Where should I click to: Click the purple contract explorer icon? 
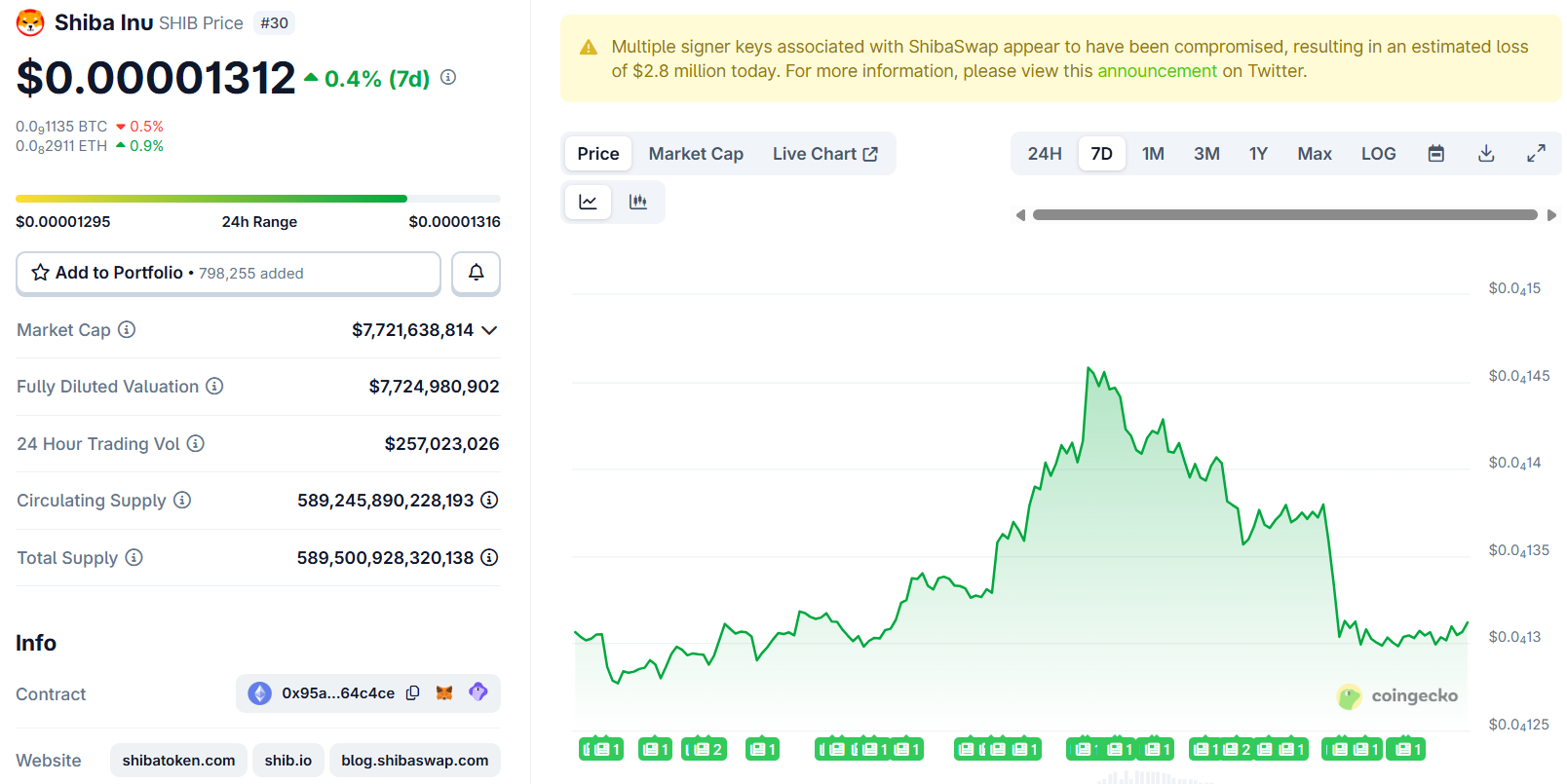coord(478,691)
